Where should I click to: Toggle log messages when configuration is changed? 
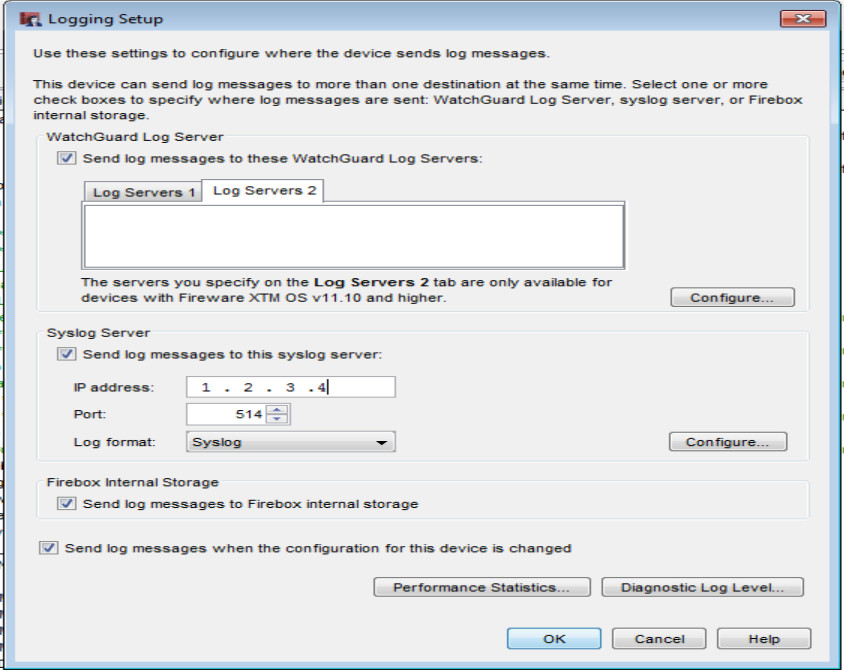click(x=48, y=548)
